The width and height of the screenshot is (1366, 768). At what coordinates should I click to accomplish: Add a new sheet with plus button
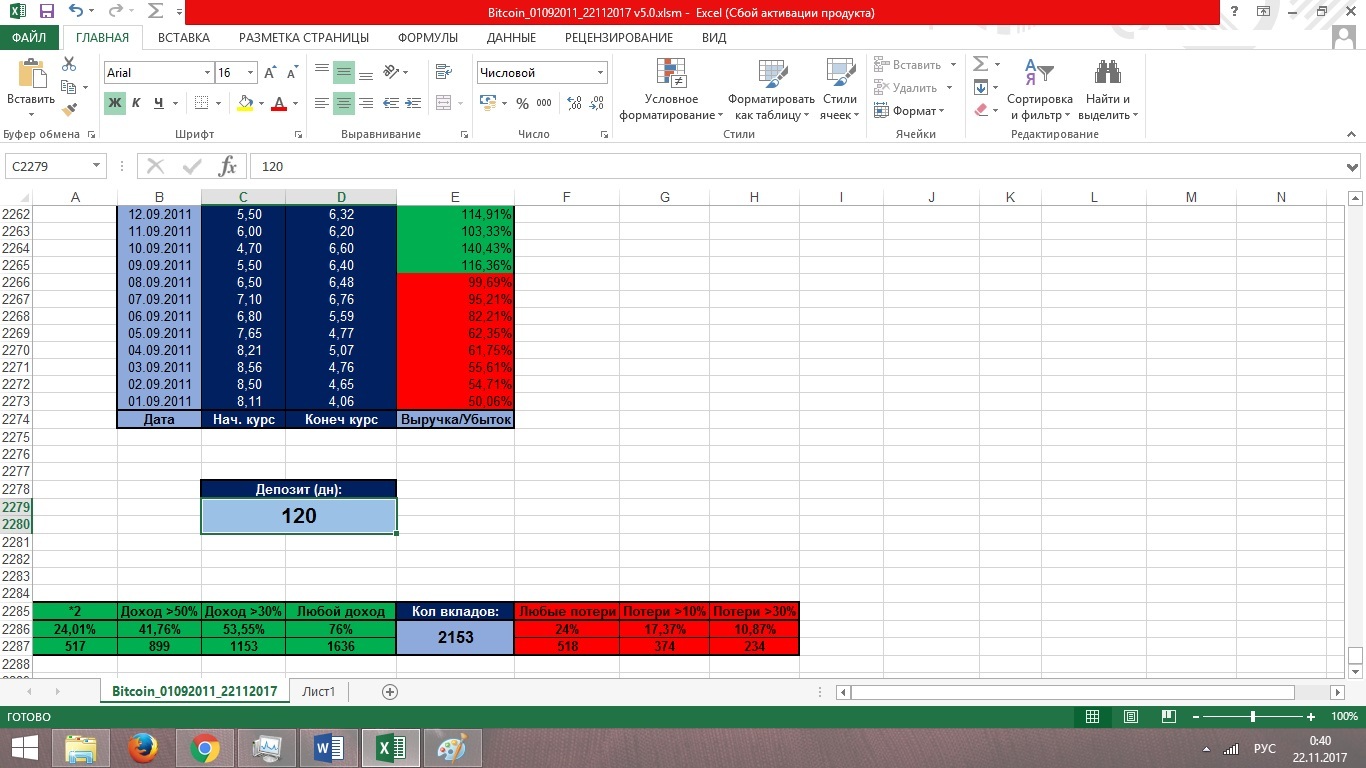pyautogui.click(x=390, y=691)
